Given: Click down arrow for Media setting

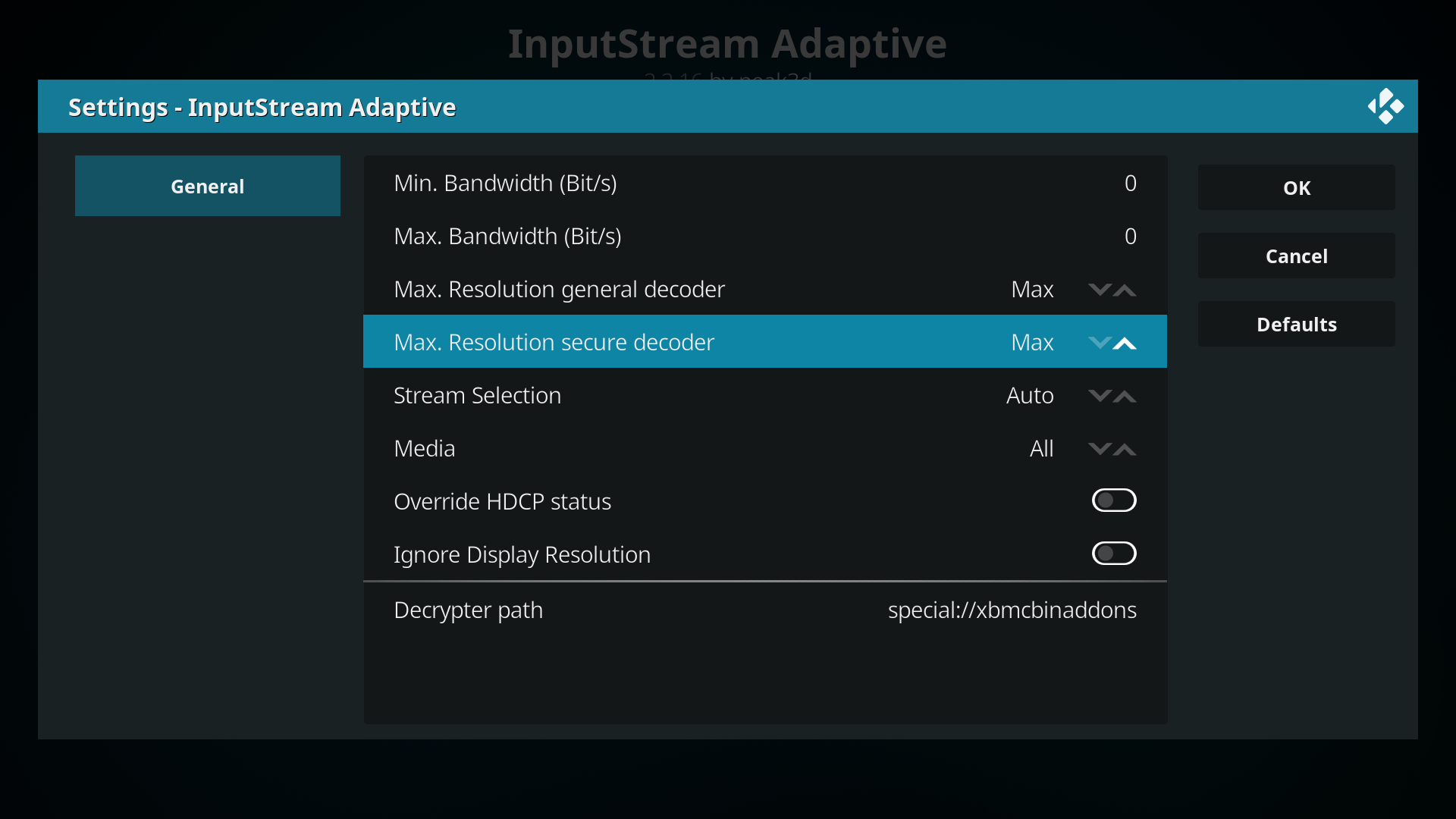Looking at the screenshot, I should point(1100,449).
